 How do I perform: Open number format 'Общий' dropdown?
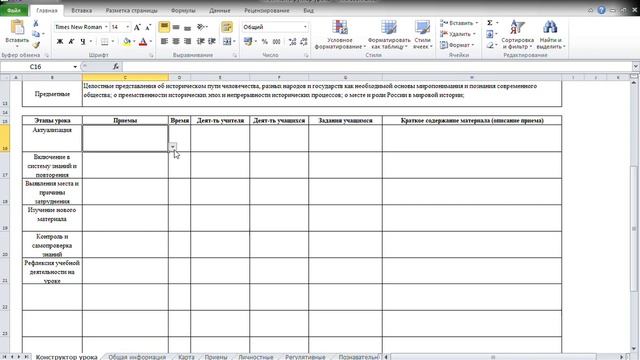pos(305,27)
